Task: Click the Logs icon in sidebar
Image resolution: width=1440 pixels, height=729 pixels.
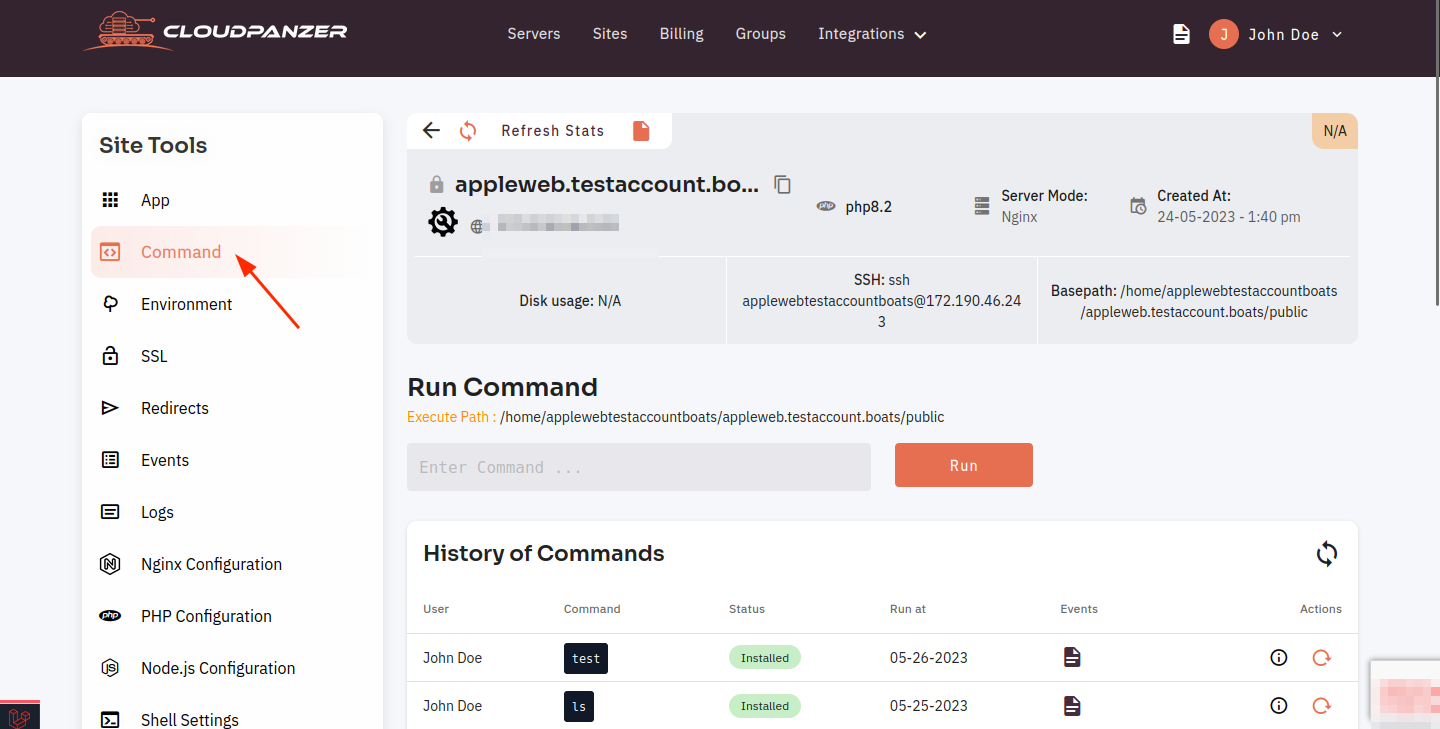Action: (x=111, y=512)
